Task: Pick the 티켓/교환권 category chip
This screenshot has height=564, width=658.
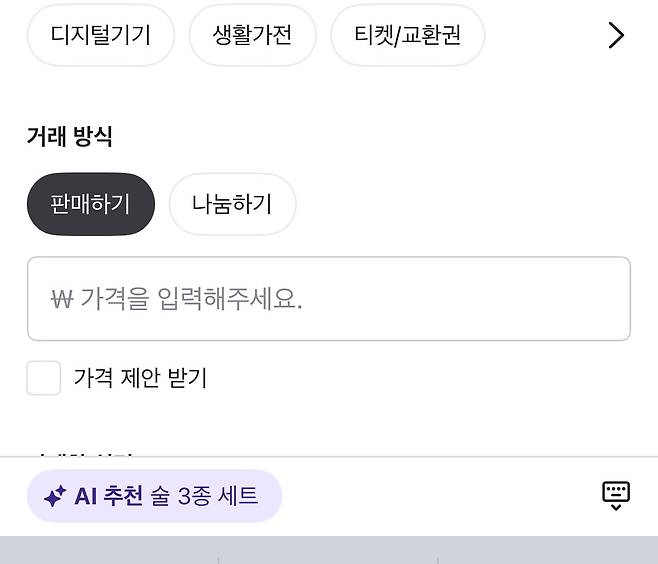Action: (x=408, y=35)
